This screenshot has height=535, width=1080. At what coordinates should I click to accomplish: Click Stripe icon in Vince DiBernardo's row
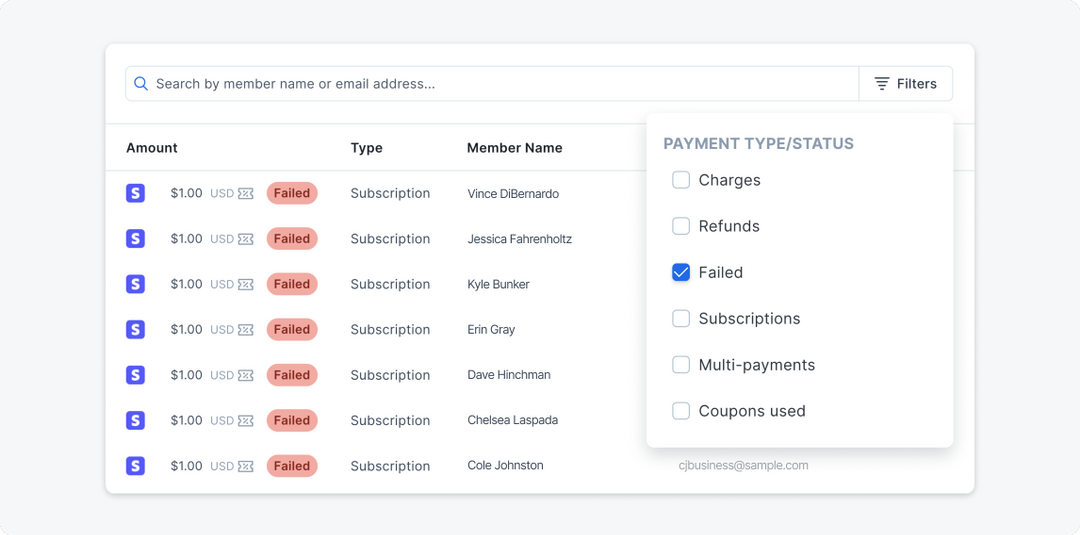tap(135, 193)
